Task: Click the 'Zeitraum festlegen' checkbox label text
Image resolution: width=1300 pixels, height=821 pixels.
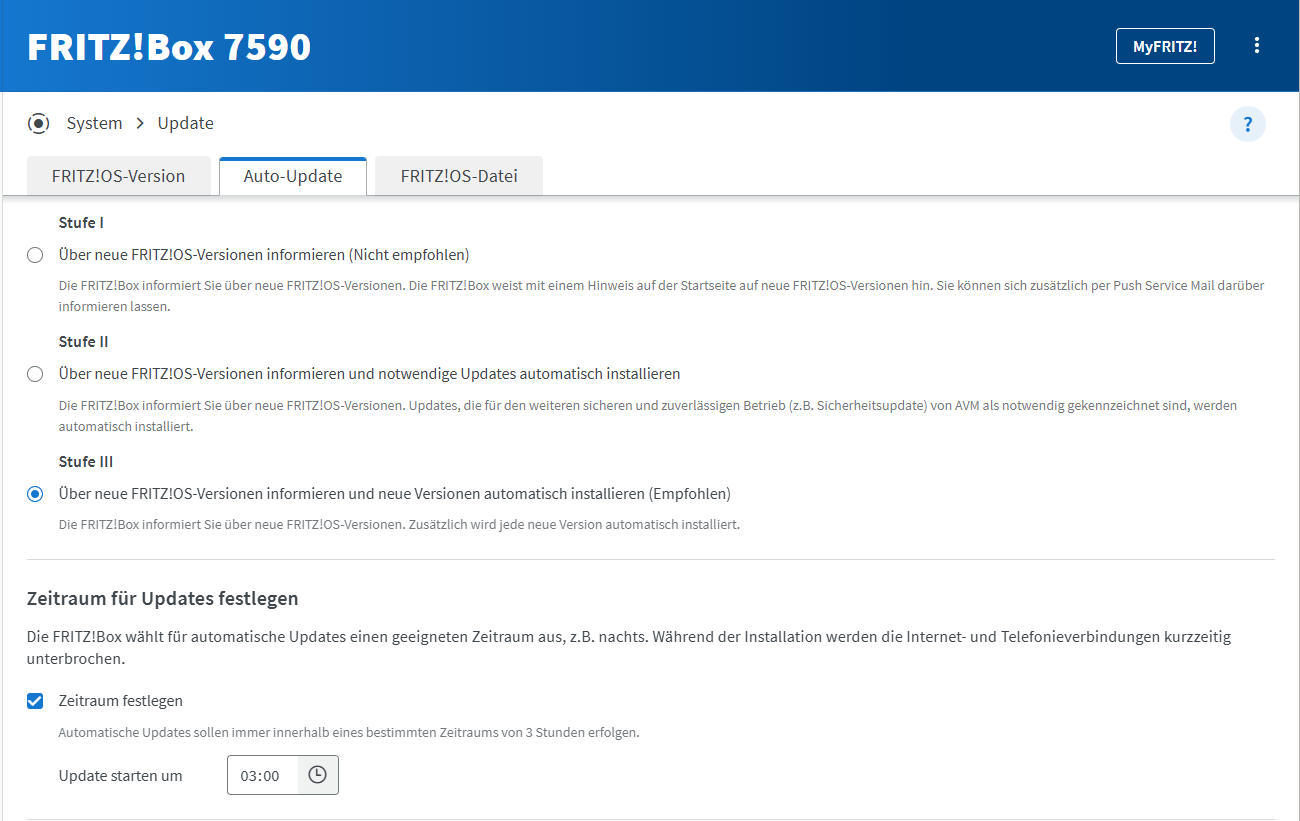Action: pyautogui.click(x=121, y=701)
